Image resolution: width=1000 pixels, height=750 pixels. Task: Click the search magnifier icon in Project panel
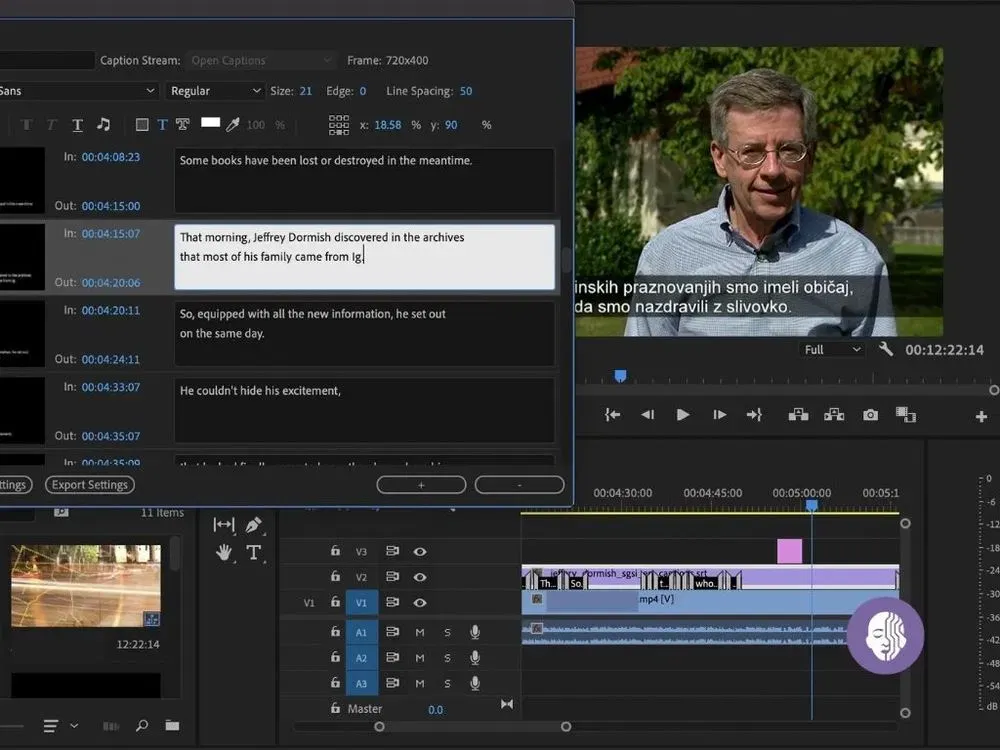pyautogui.click(x=142, y=725)
